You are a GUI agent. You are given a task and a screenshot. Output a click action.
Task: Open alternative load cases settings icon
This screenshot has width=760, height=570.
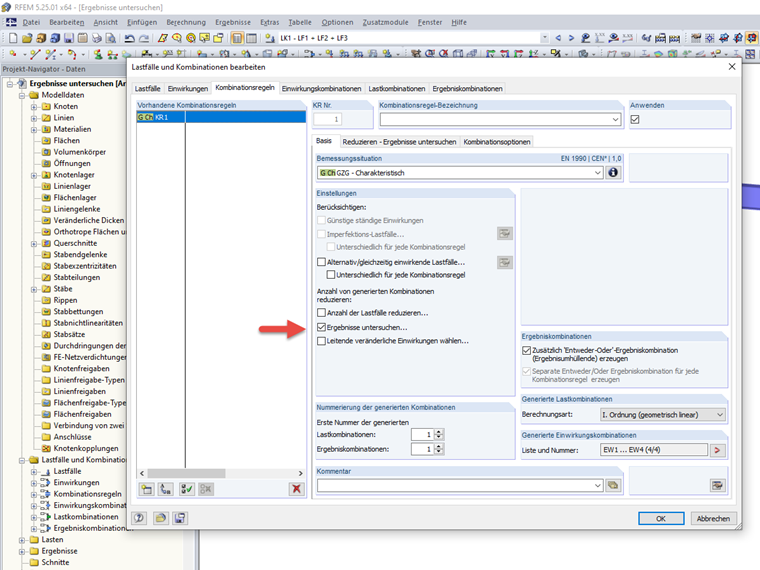[x=505, y=262]
